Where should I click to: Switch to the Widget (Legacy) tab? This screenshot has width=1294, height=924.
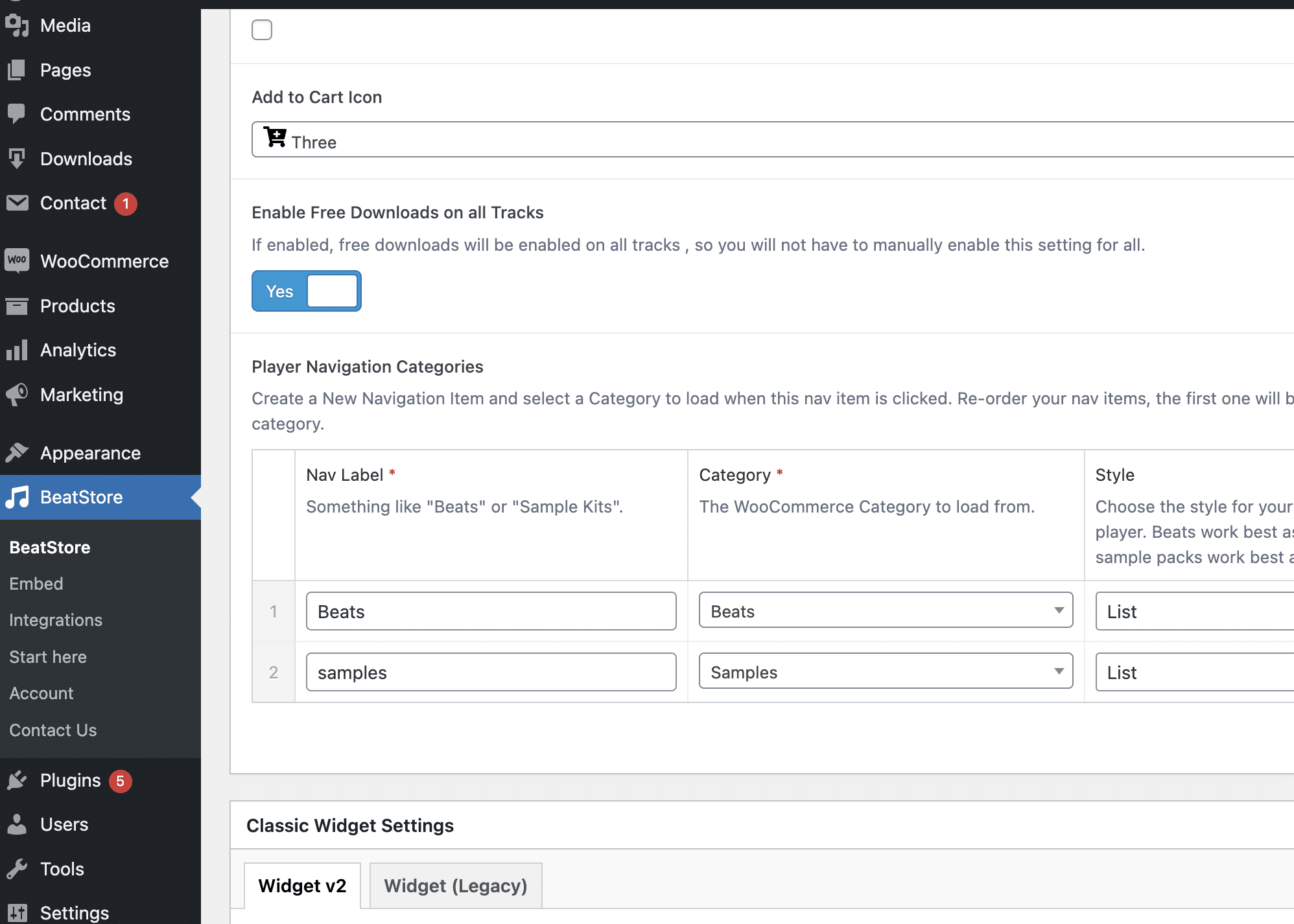[x=456, y=885]
